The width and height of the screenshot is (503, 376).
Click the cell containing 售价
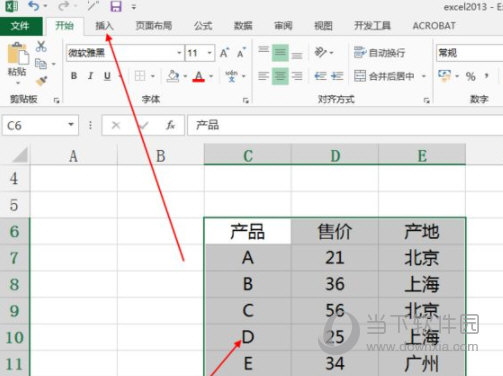tap(335, 231)
